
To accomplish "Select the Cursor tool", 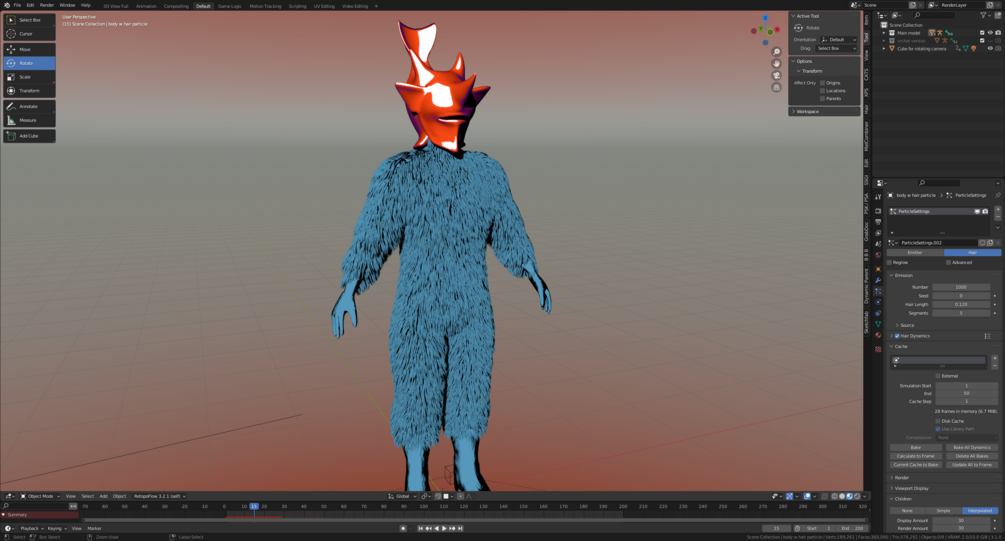I will coord(29,33).
